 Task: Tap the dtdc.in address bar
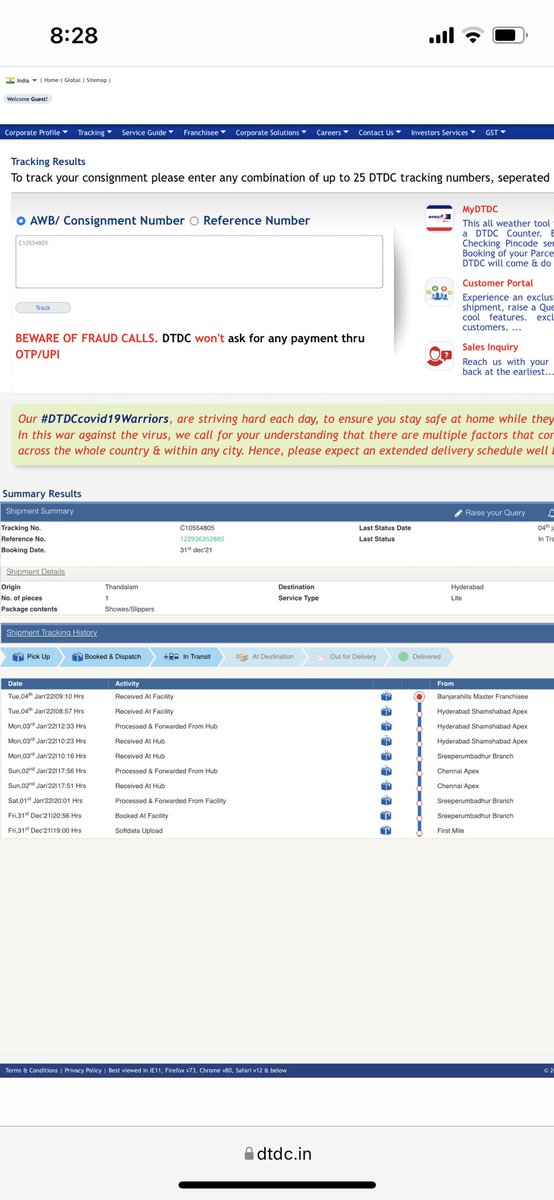(277, 1154)
